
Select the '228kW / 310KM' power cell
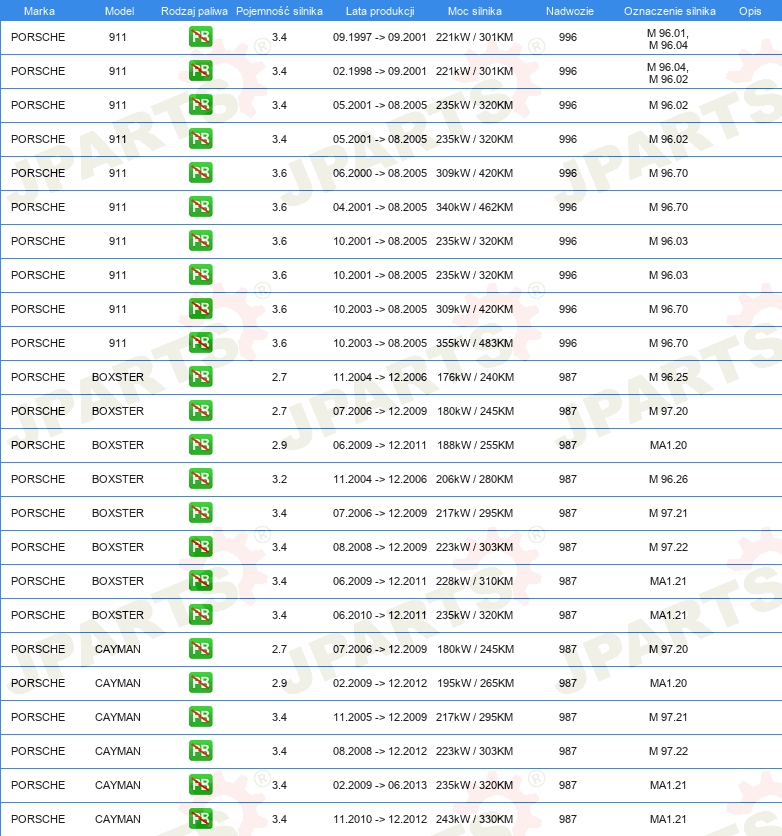click(x=474, y=581)
